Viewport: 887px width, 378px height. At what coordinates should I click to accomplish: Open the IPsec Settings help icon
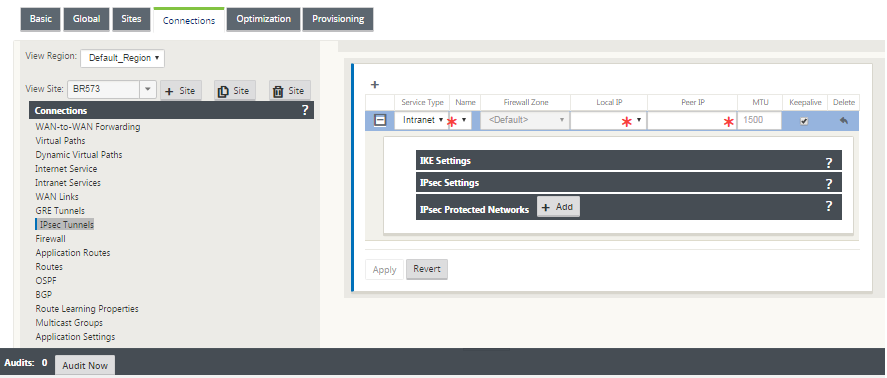829,184
